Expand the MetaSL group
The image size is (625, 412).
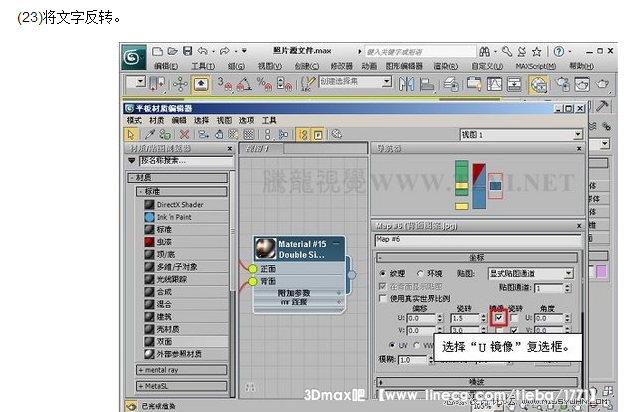coord(182,386)
